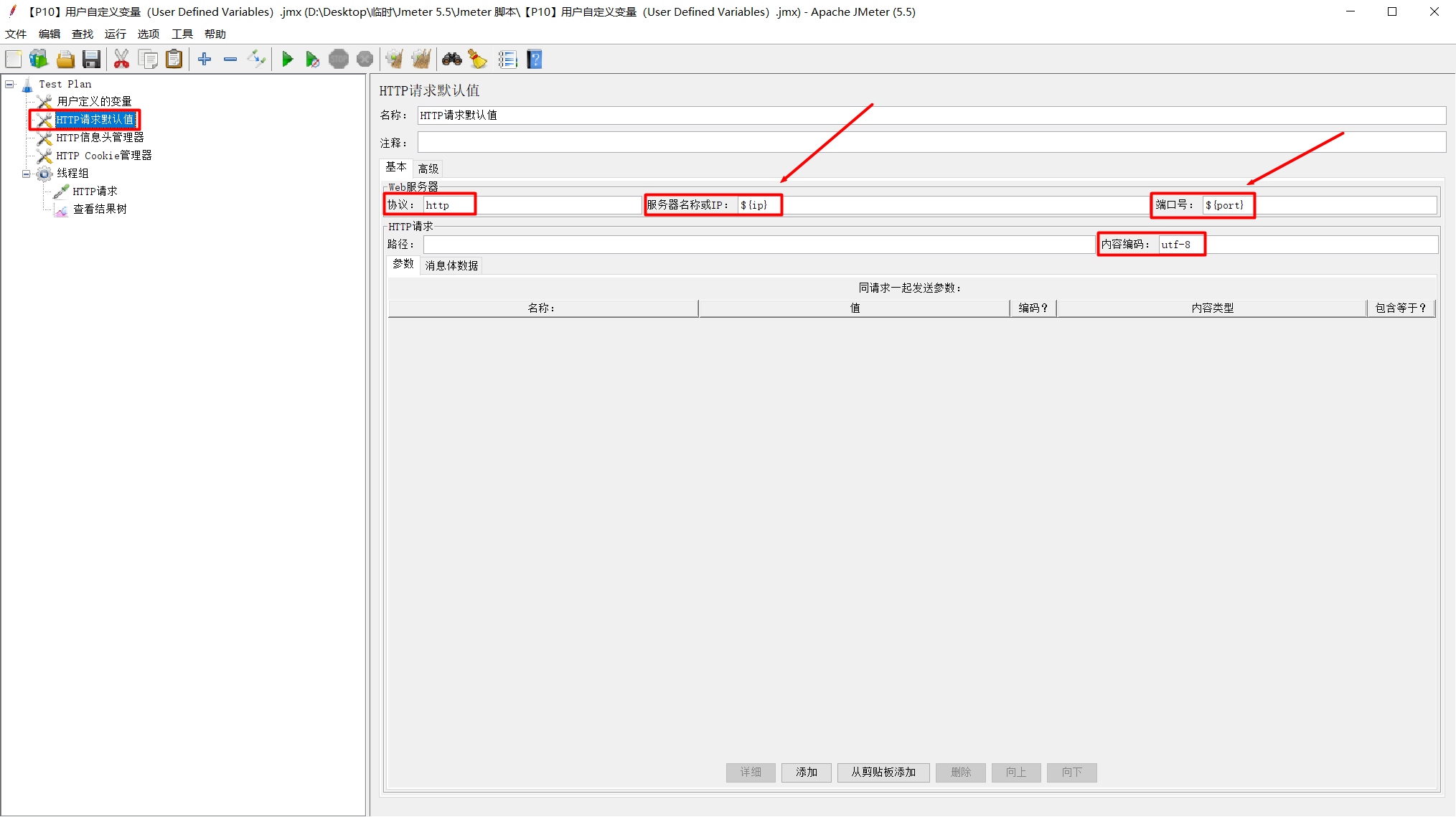The height and width of the screenshot is (817, 1456).
Task: Click the 注释 input field
Action: (931, 142)
